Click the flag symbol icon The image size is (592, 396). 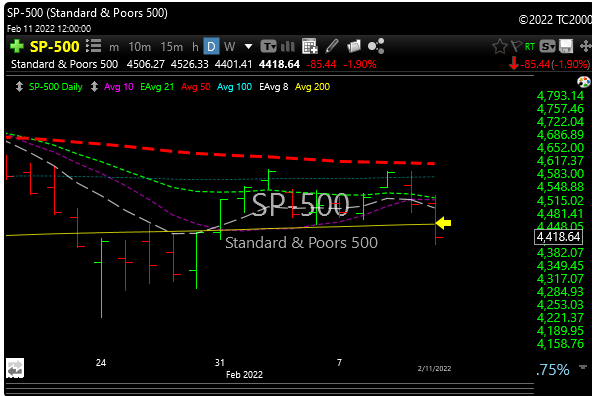516,46
